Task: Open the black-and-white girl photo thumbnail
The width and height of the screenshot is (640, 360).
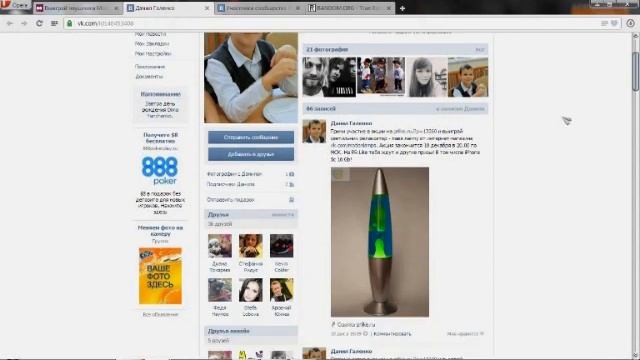Action: 427,77
